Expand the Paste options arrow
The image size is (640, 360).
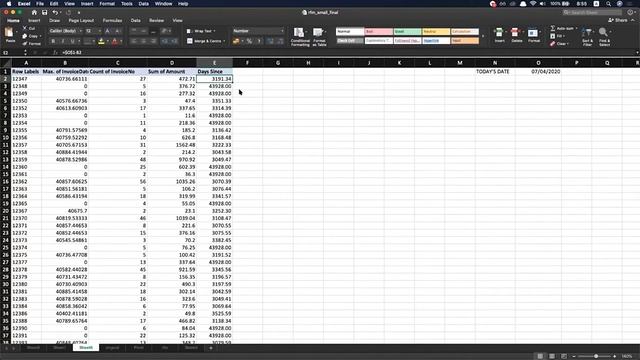(16, 33)
